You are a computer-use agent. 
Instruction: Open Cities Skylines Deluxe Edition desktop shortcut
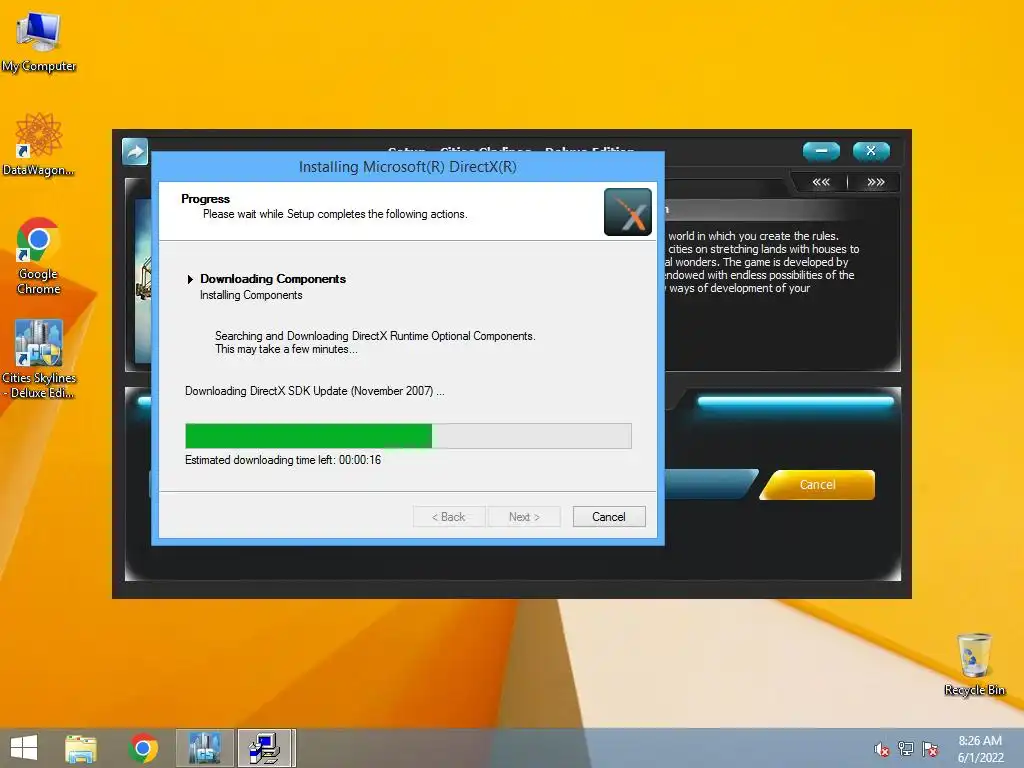(39, 359)
